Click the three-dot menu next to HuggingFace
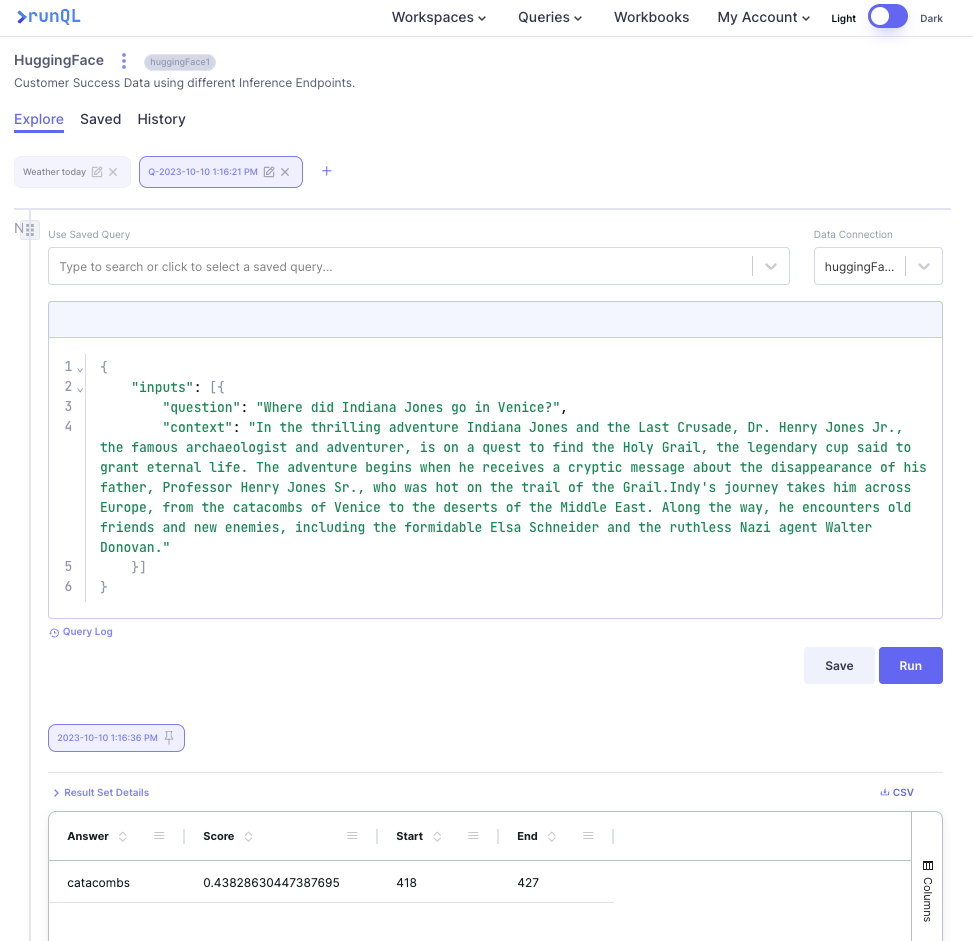This screenshot has height=941, width=973. coord(124,61)
